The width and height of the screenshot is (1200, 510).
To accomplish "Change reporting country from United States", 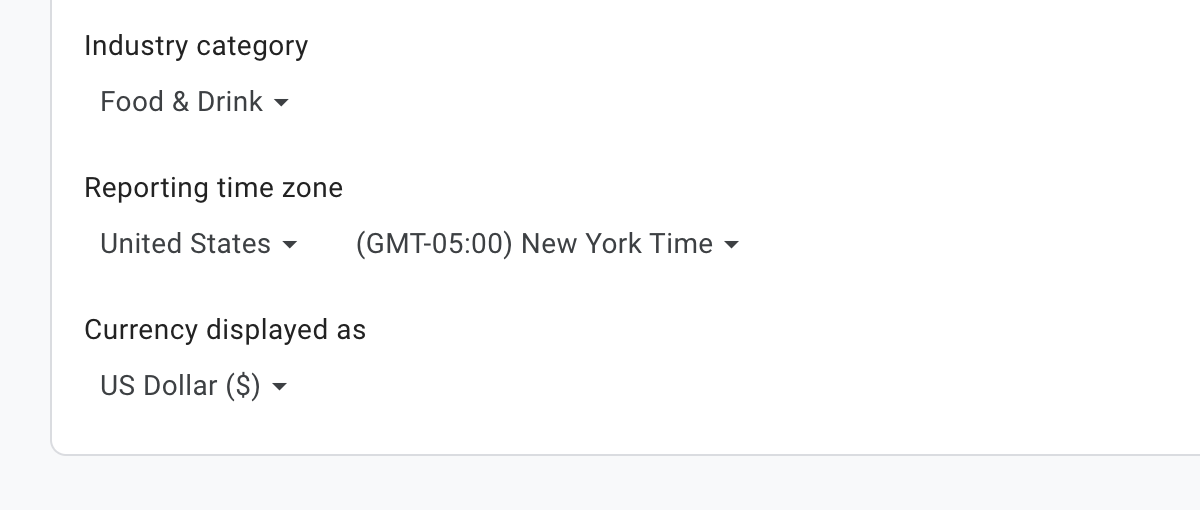I will [x=186, y=244].
